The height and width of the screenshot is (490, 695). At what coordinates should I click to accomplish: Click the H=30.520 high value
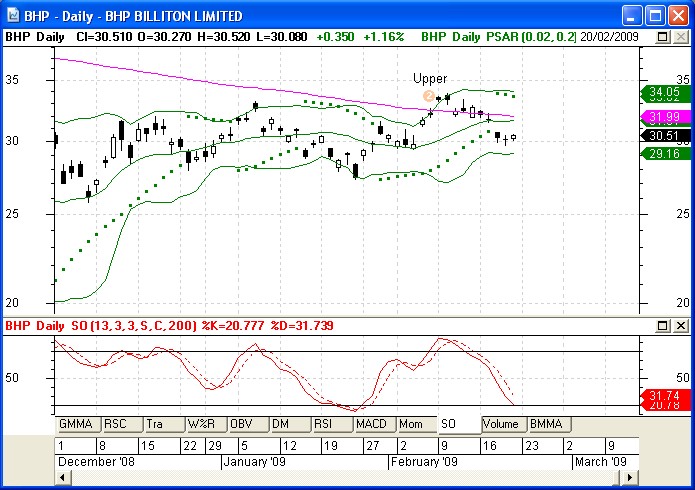point(224,37)
